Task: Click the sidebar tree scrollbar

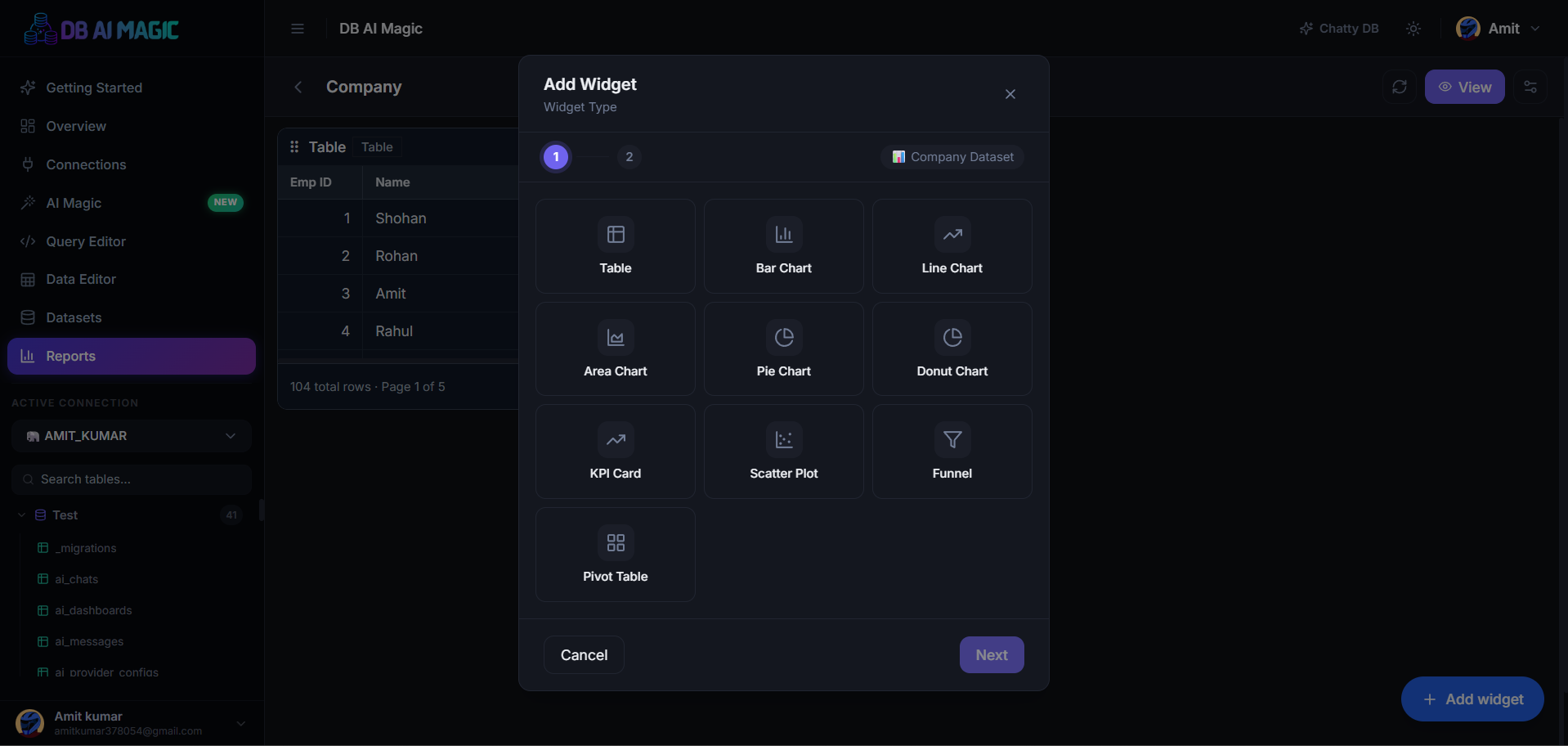Action: pos(261,510)
